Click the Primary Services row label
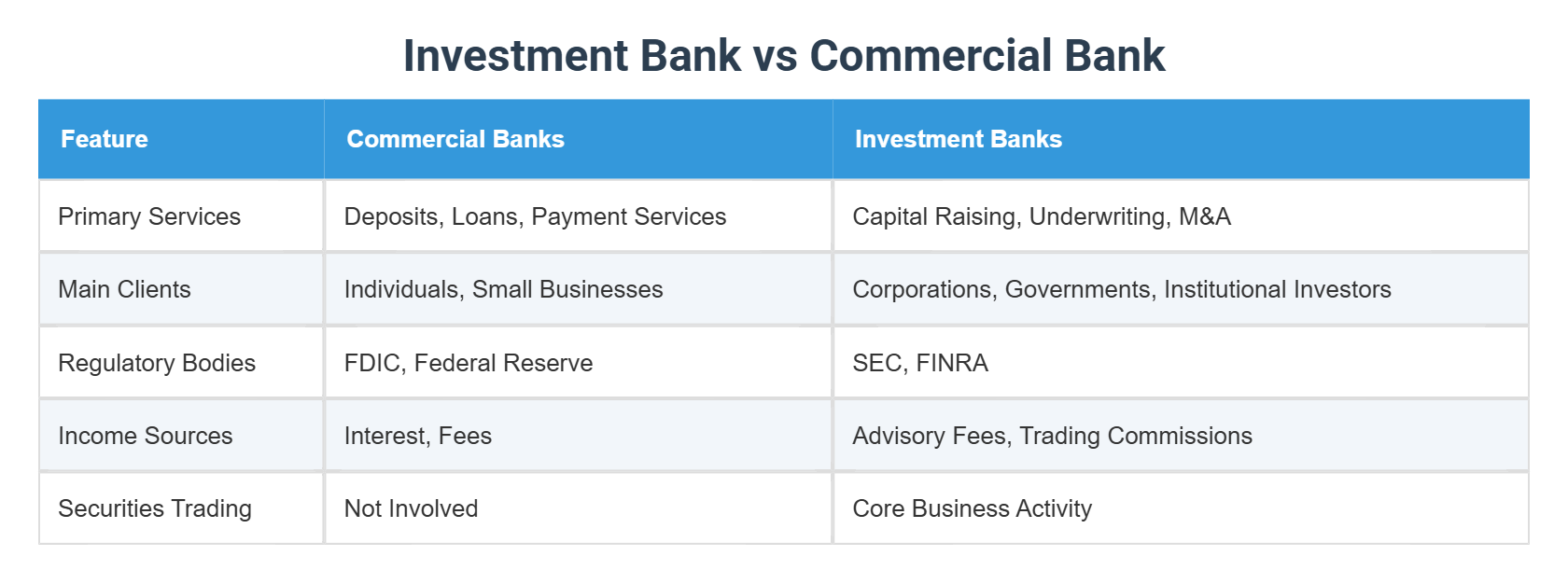This screenshot has height=584, width=1568. (181, 216)
